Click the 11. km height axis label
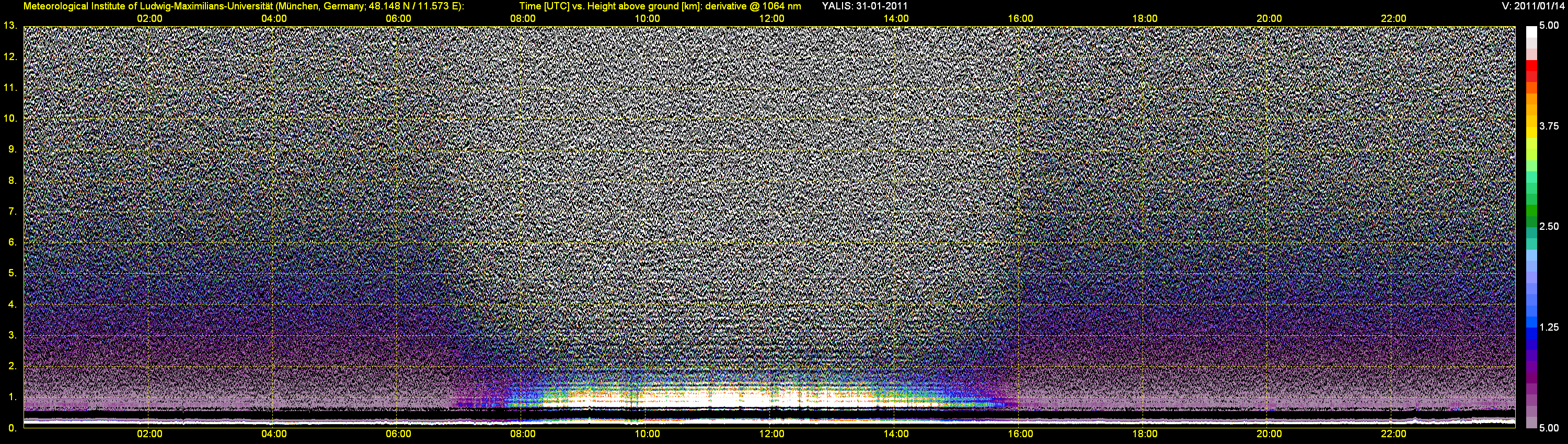This screenshot has width=1568, height=444. pos(10,88)
